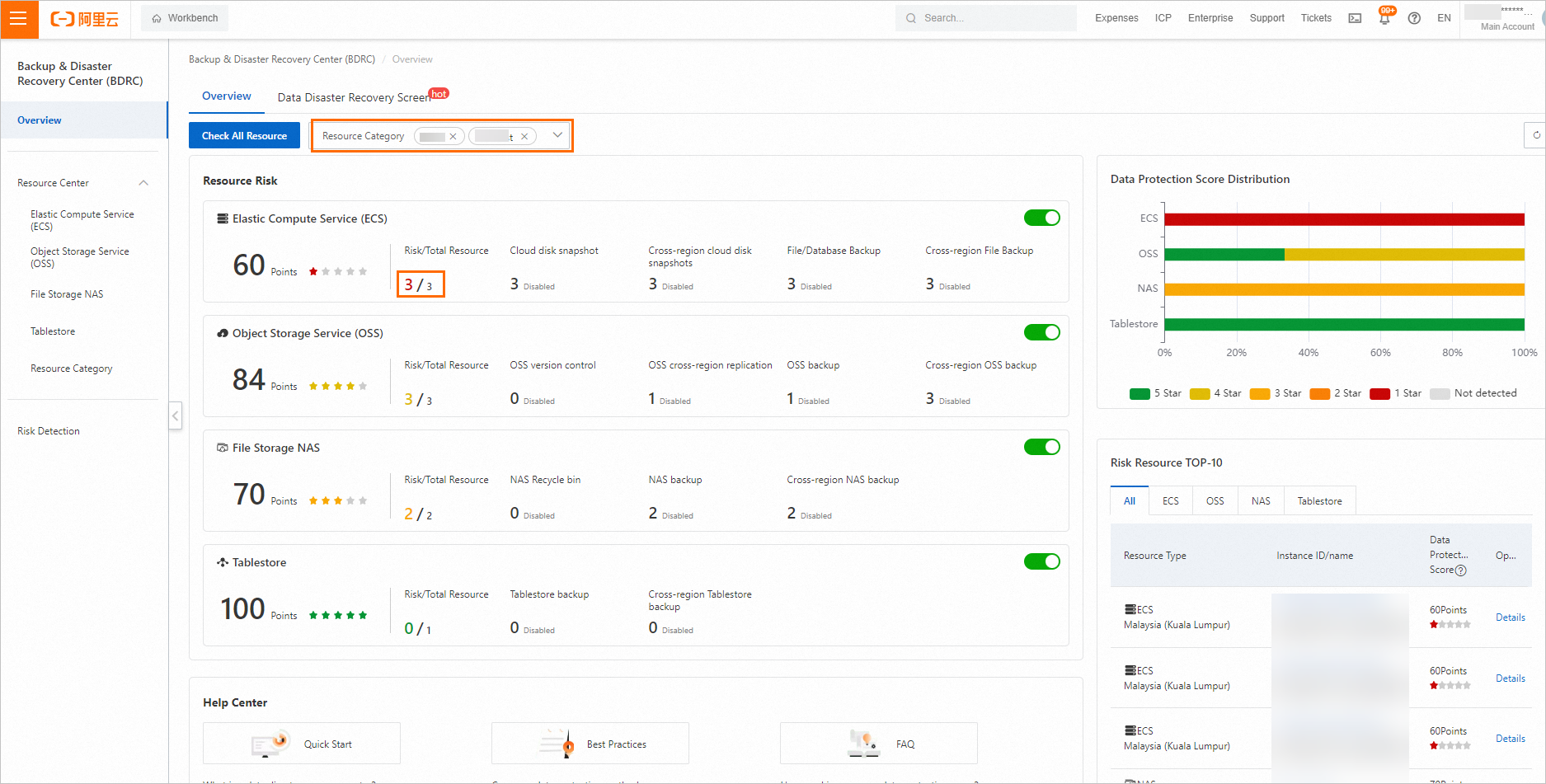Viewport: 1546px width, 784px height.
Task: Collapse the left sidebar with arrow handle
Action: click(x=175, y=415)
